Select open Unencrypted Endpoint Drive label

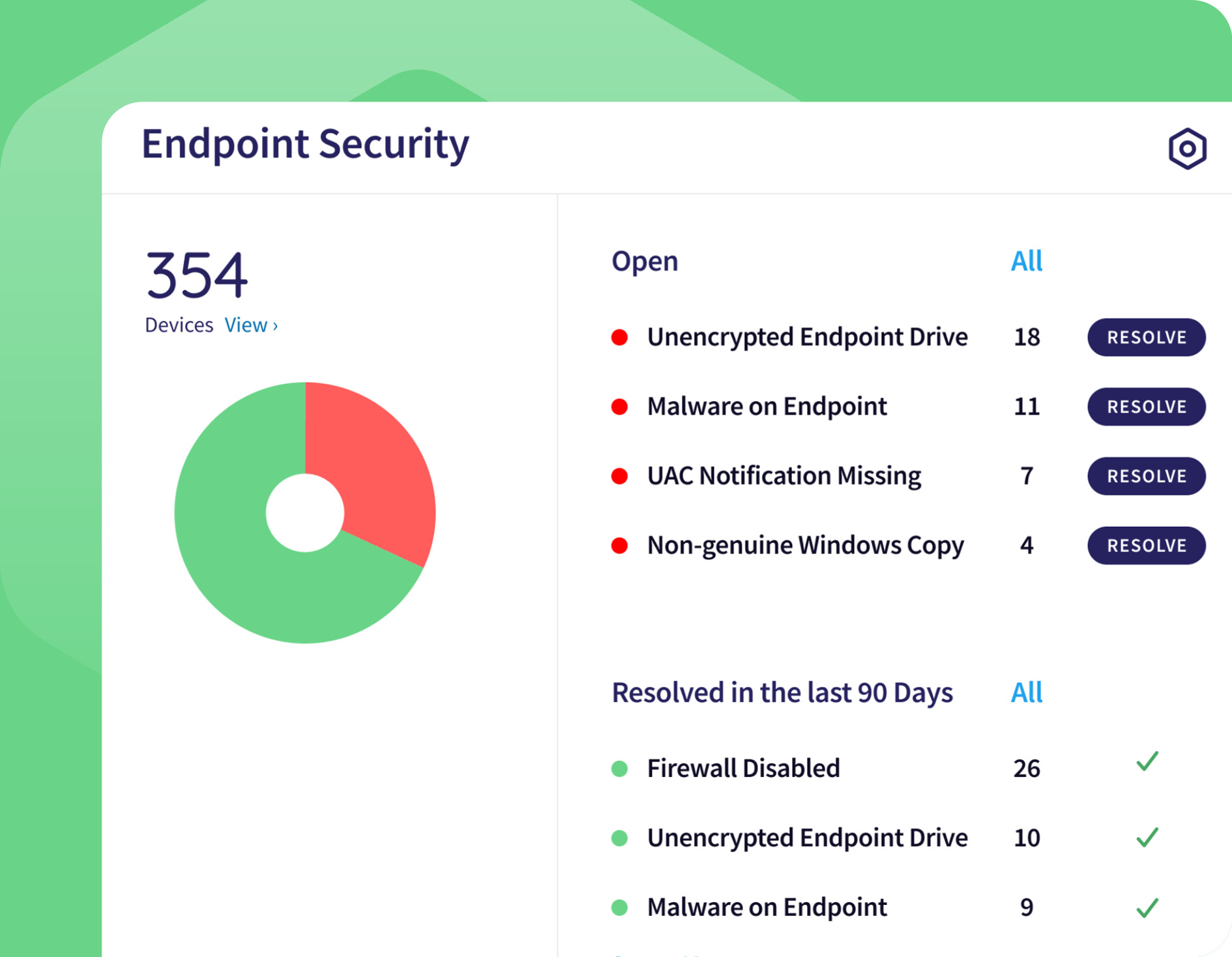(807, 338)
